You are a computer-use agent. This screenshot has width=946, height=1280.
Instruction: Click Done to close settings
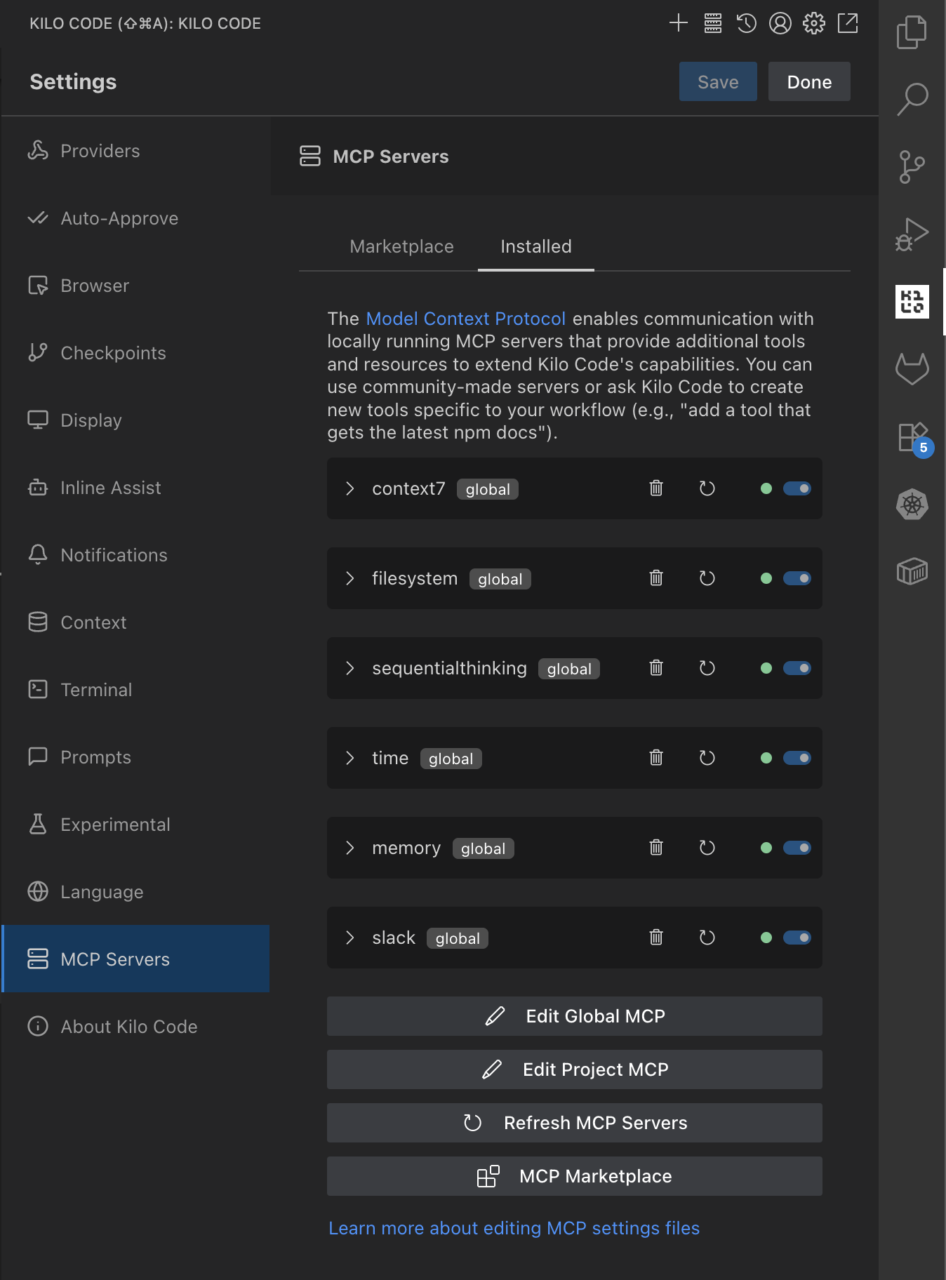[x=809, y=82]
